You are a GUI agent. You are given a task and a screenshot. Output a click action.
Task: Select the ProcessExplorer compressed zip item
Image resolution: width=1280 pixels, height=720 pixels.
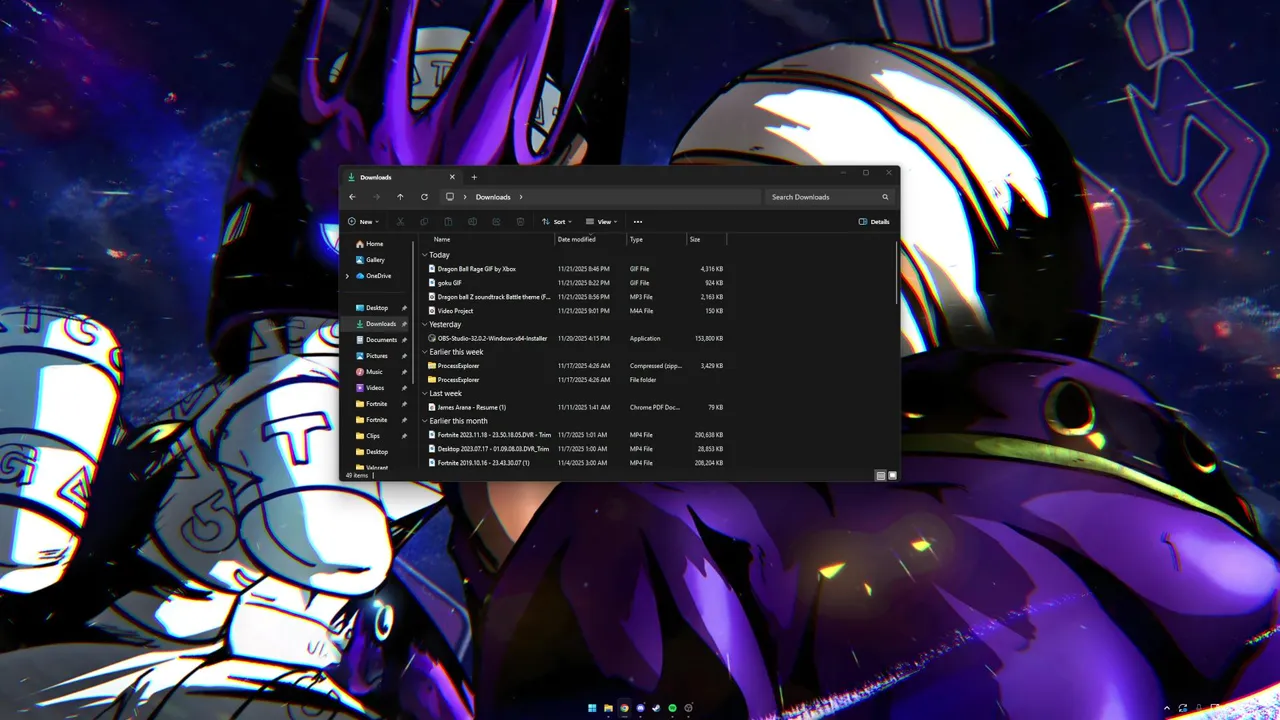pyautogui.click(x=575, y=366)
